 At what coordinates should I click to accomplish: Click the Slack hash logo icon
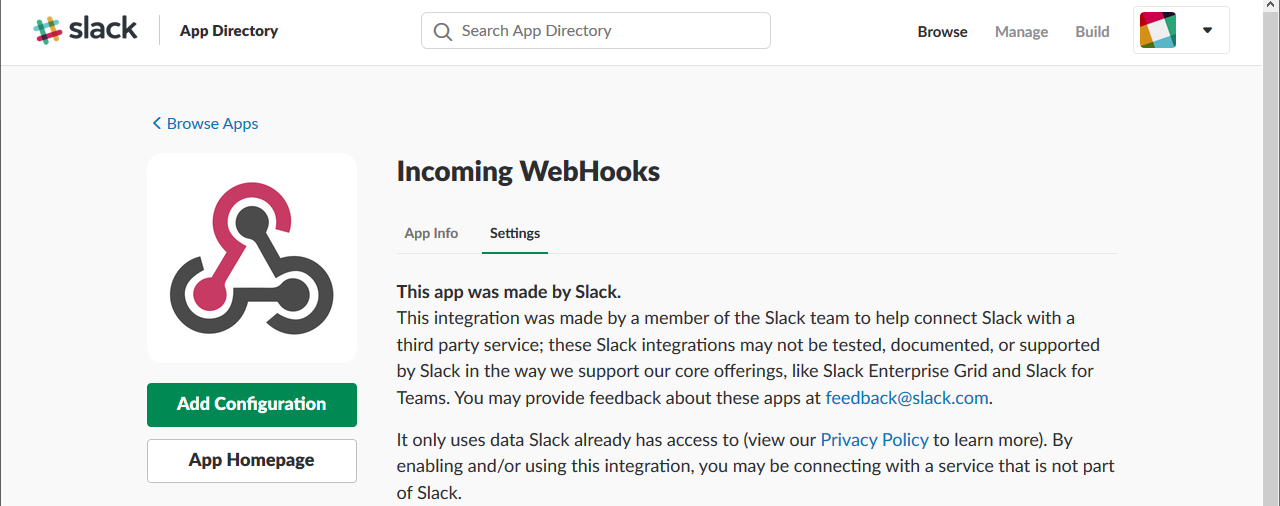click(x=47, y=30)
